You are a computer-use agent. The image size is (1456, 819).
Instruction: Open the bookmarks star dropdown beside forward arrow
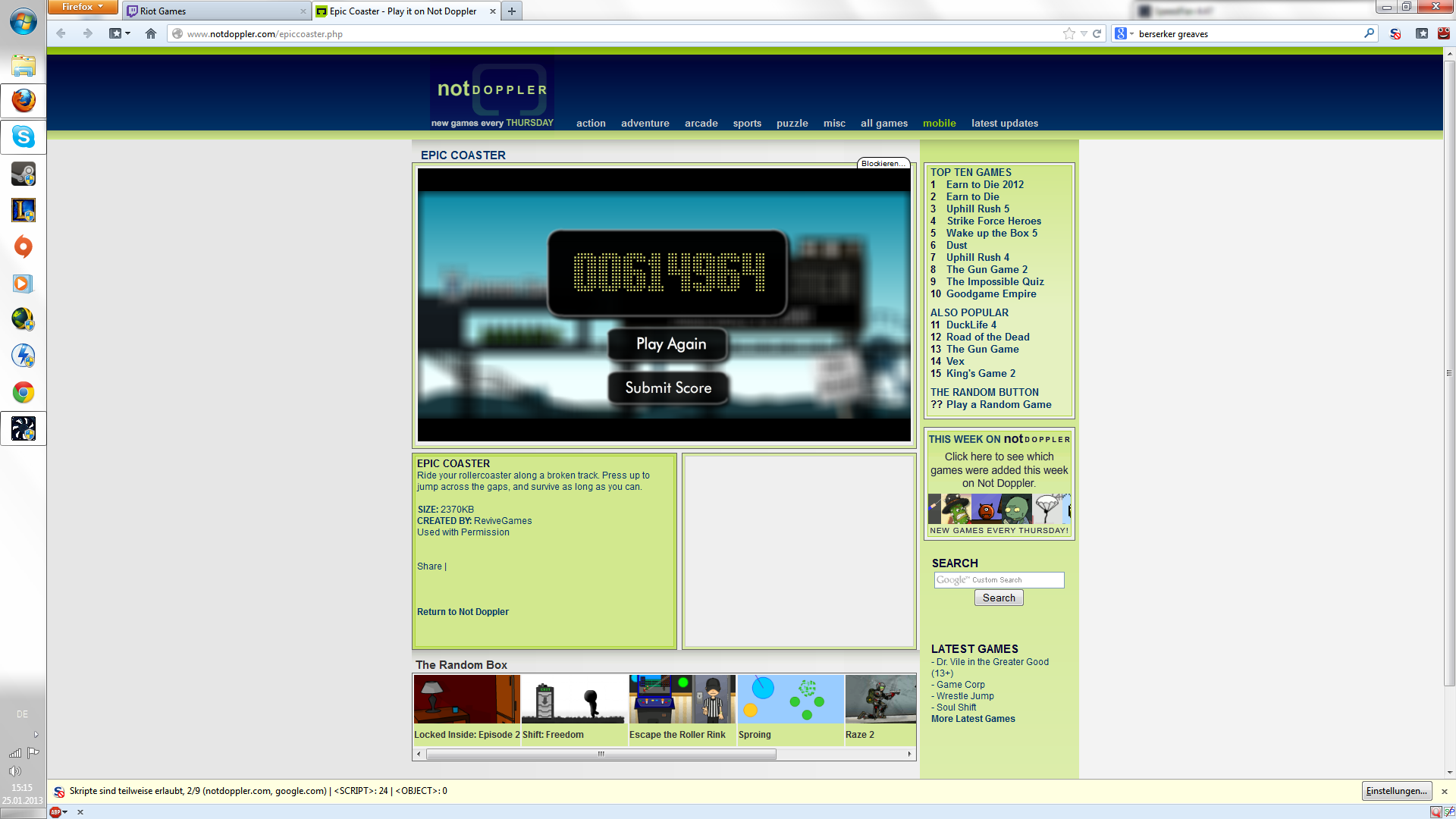coord(120,33)
